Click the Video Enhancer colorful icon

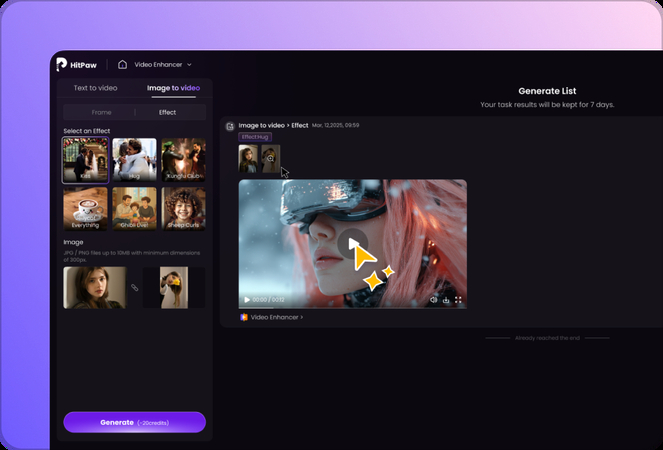pos(244,317)
